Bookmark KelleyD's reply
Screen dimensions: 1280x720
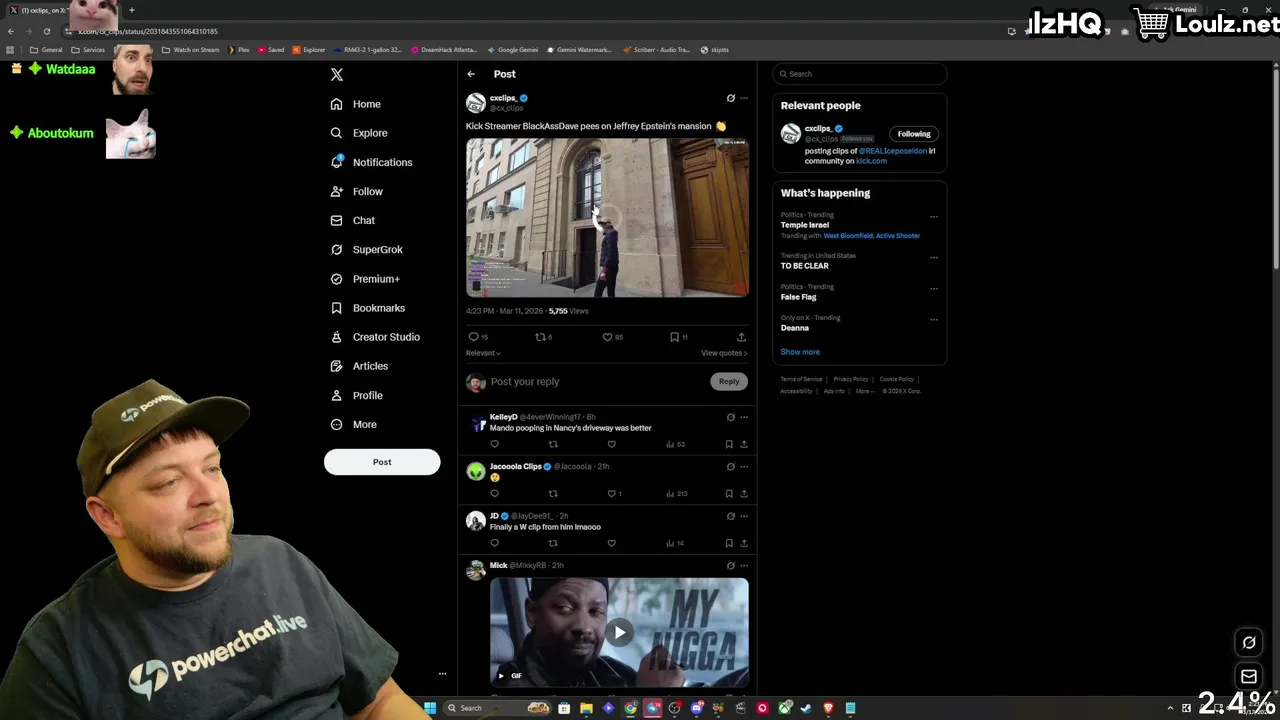tap(729, 444)
